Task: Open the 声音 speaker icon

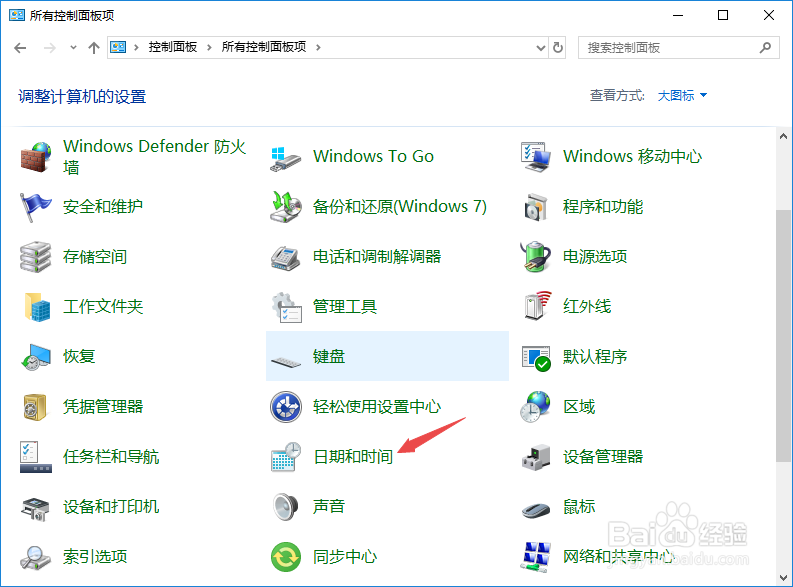Action: coord(286,507)
